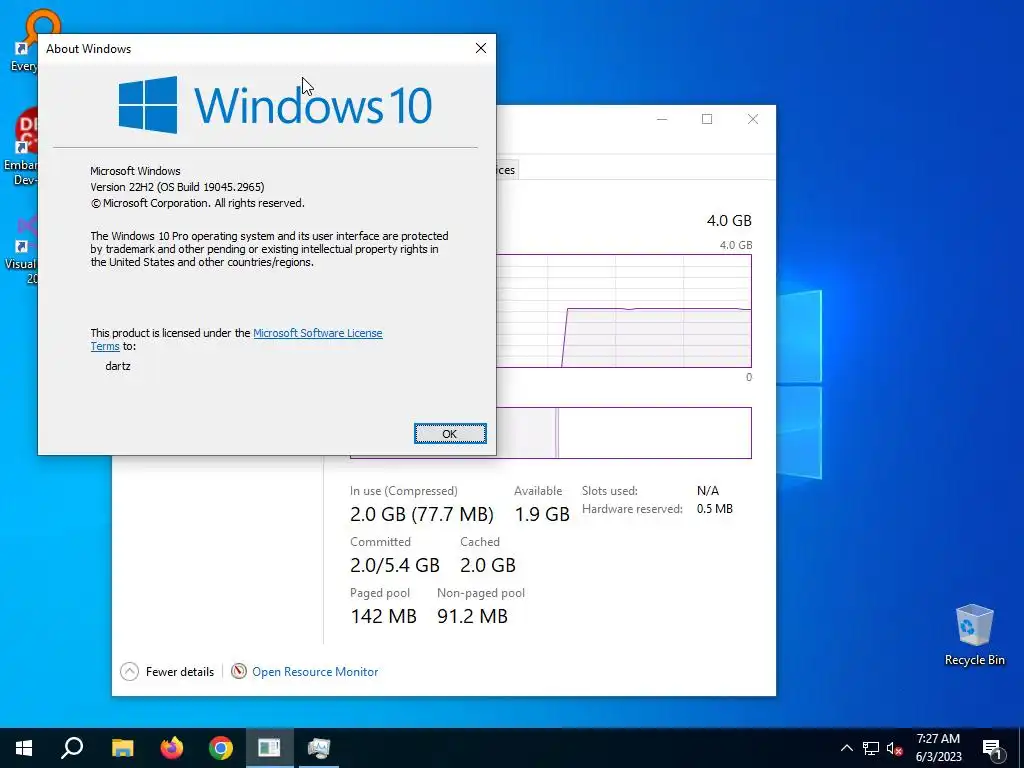Select the Recycle Bin desktop icon

[x=974, y=635]
